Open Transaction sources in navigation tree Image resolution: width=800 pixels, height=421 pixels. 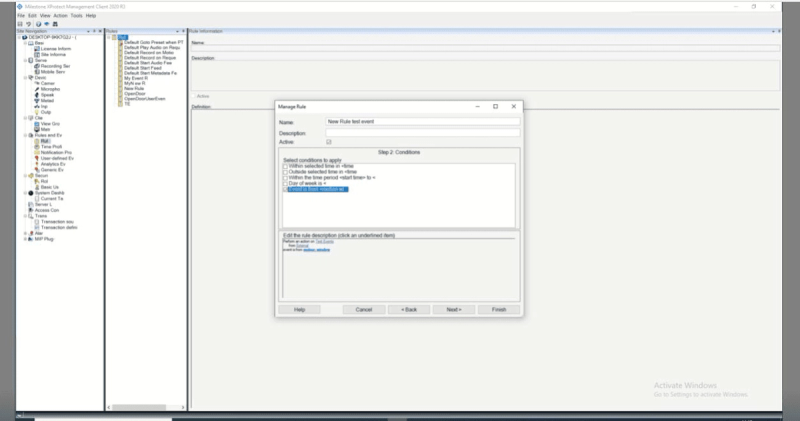[54, 222]
